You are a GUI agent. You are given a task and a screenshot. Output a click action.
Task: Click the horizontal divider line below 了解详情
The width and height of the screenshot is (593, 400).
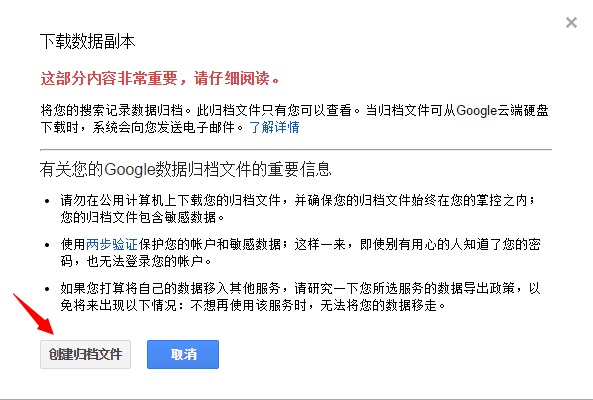tap(296, 150)
